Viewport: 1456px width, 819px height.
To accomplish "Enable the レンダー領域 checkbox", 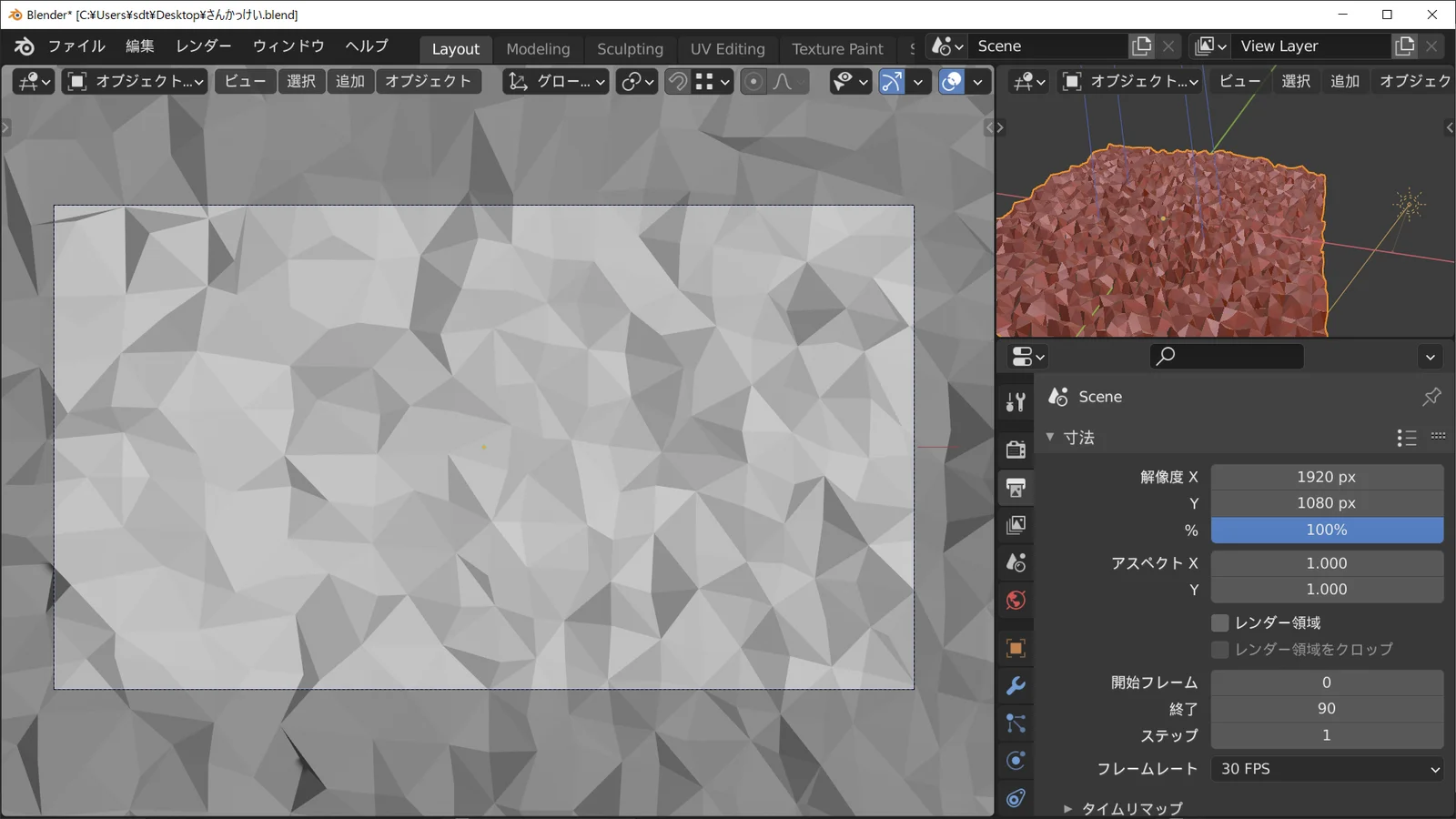I will [x=1219, y=622].
